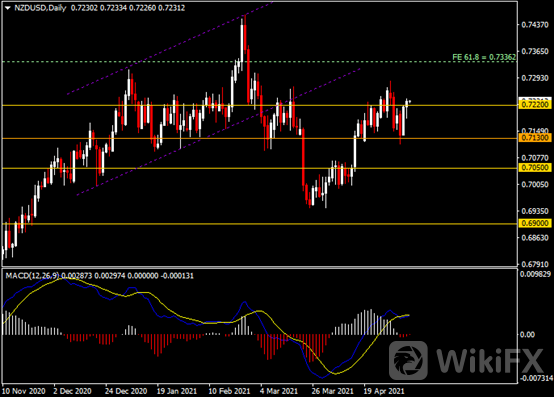Open the chart dropdown arrow beside NZDUSD

(7, 8)
